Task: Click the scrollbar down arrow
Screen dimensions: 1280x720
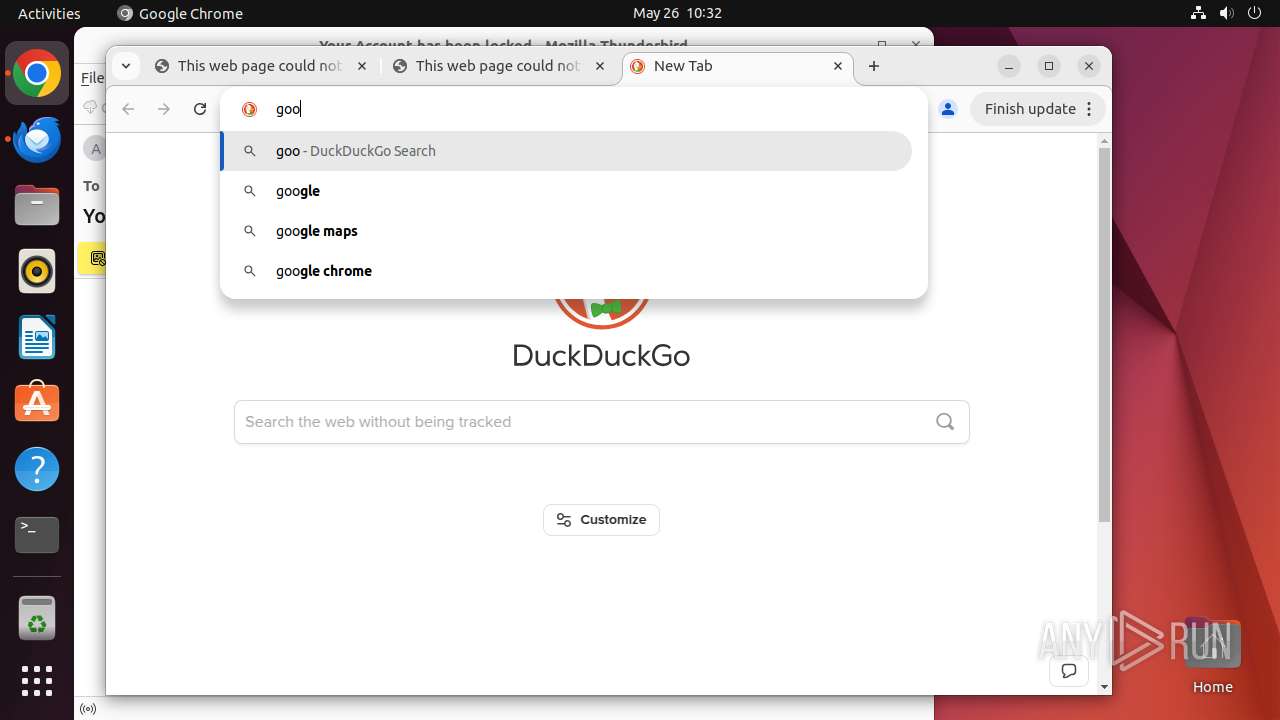Action: coord(1104,687)
